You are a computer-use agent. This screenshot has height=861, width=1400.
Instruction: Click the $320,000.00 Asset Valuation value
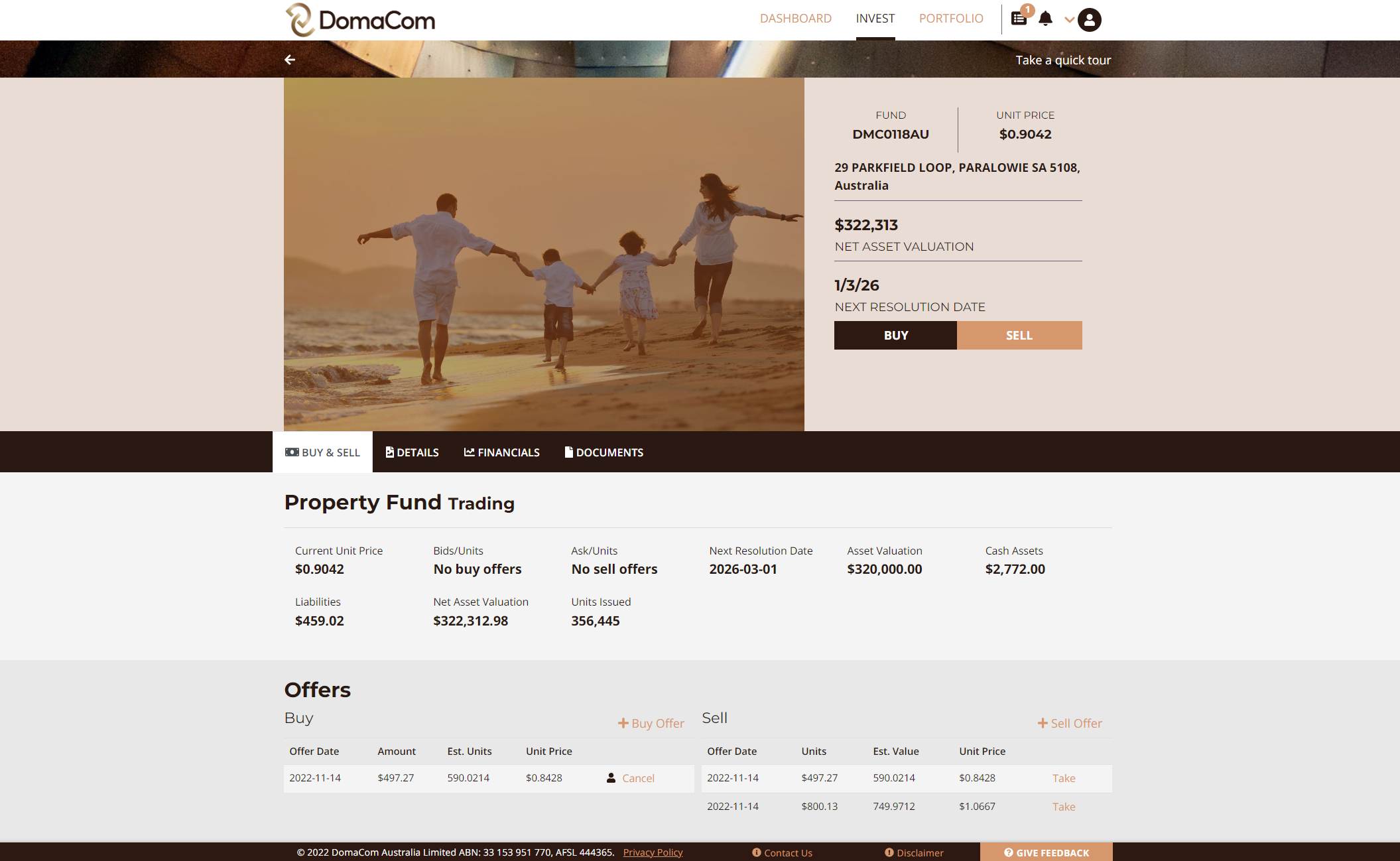(x=885, y=569)
